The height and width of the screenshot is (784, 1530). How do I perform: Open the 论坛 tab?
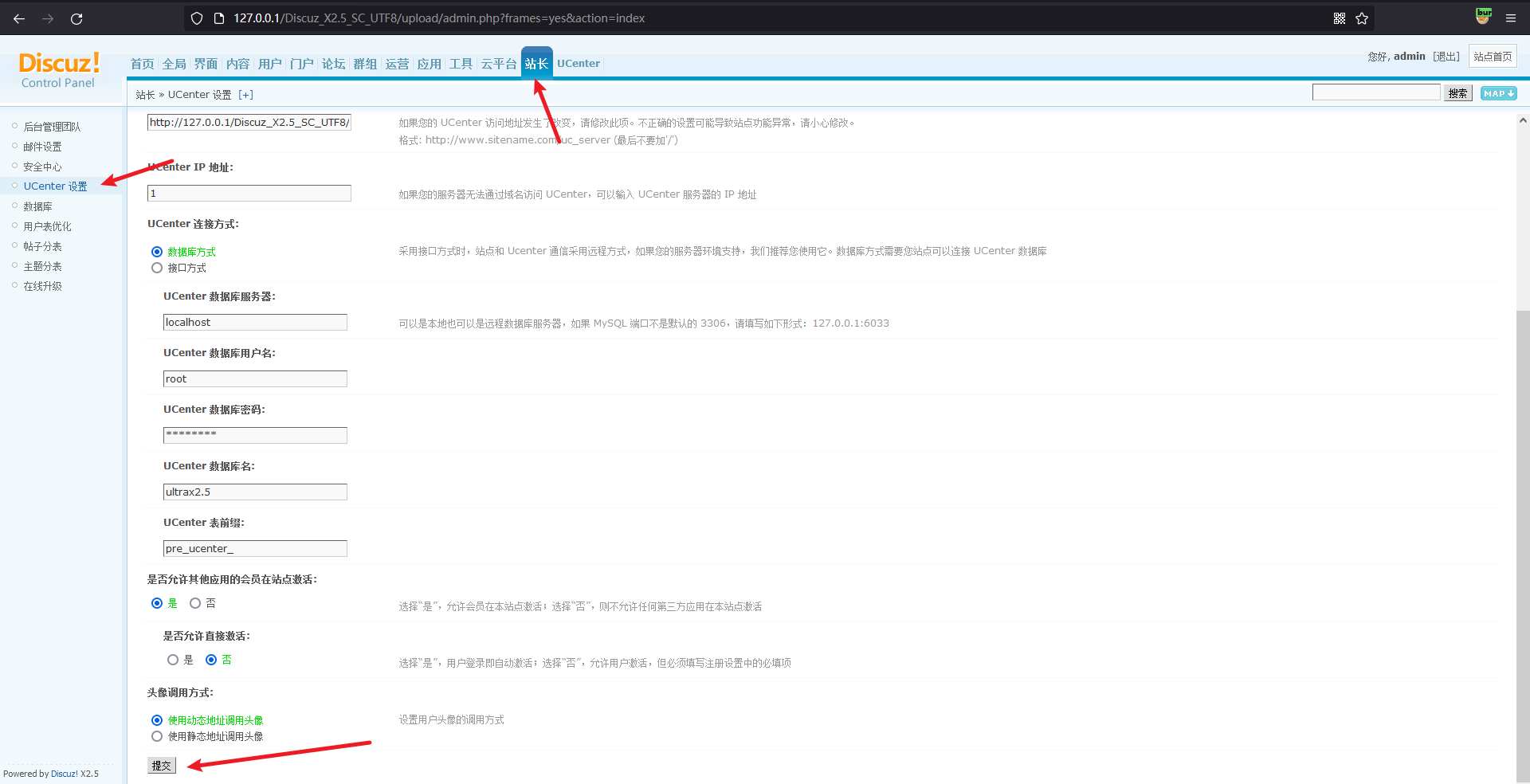point(334,64)
